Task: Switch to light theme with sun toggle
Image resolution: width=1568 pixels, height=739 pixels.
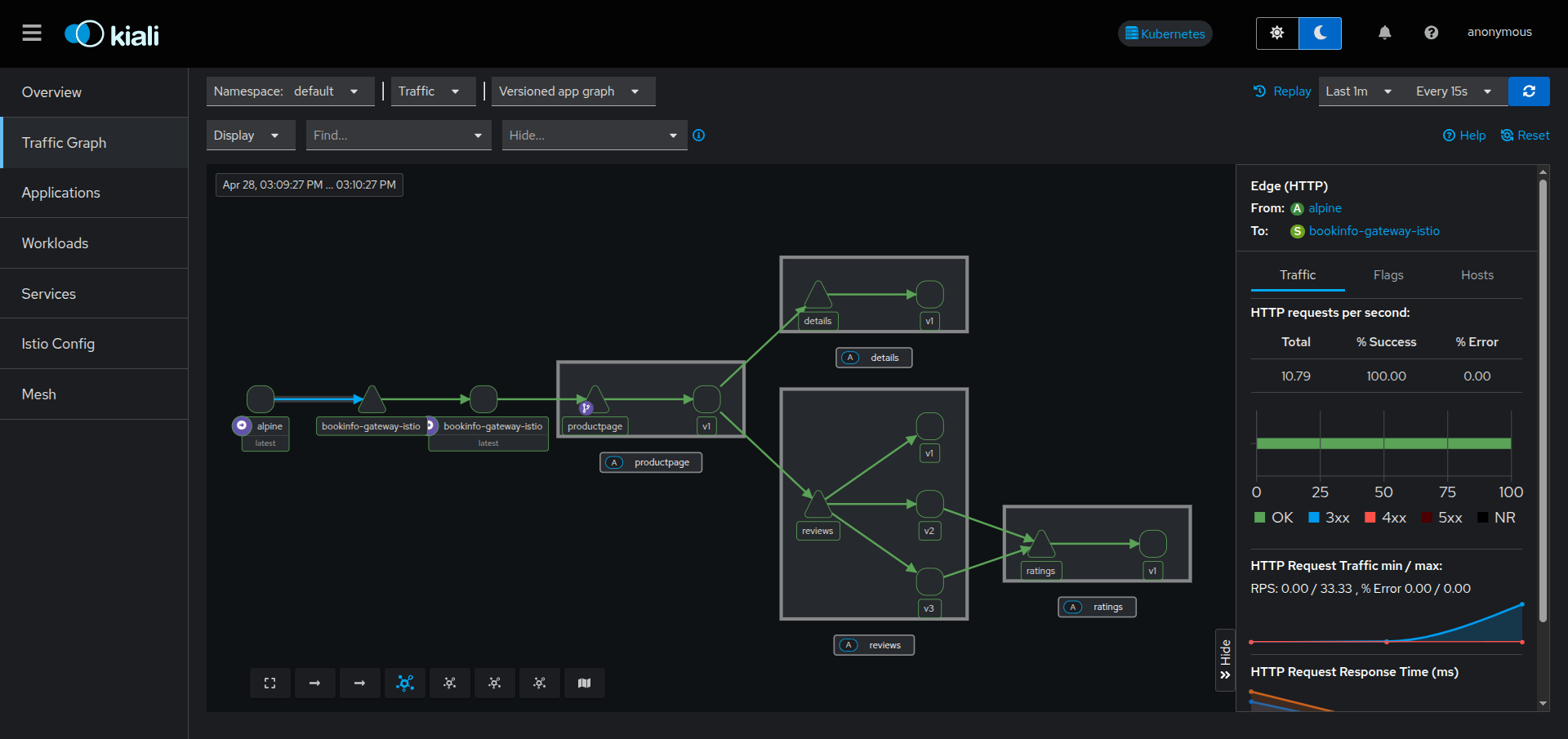Action: [1277, 33]
